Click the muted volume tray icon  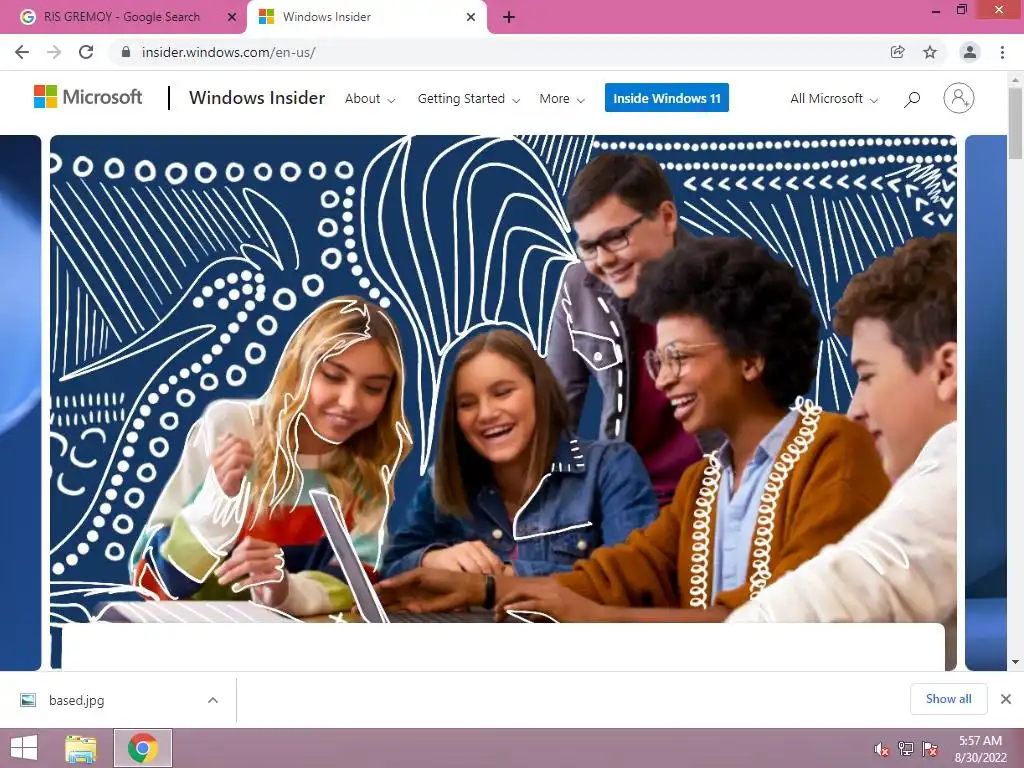point(882,749)
